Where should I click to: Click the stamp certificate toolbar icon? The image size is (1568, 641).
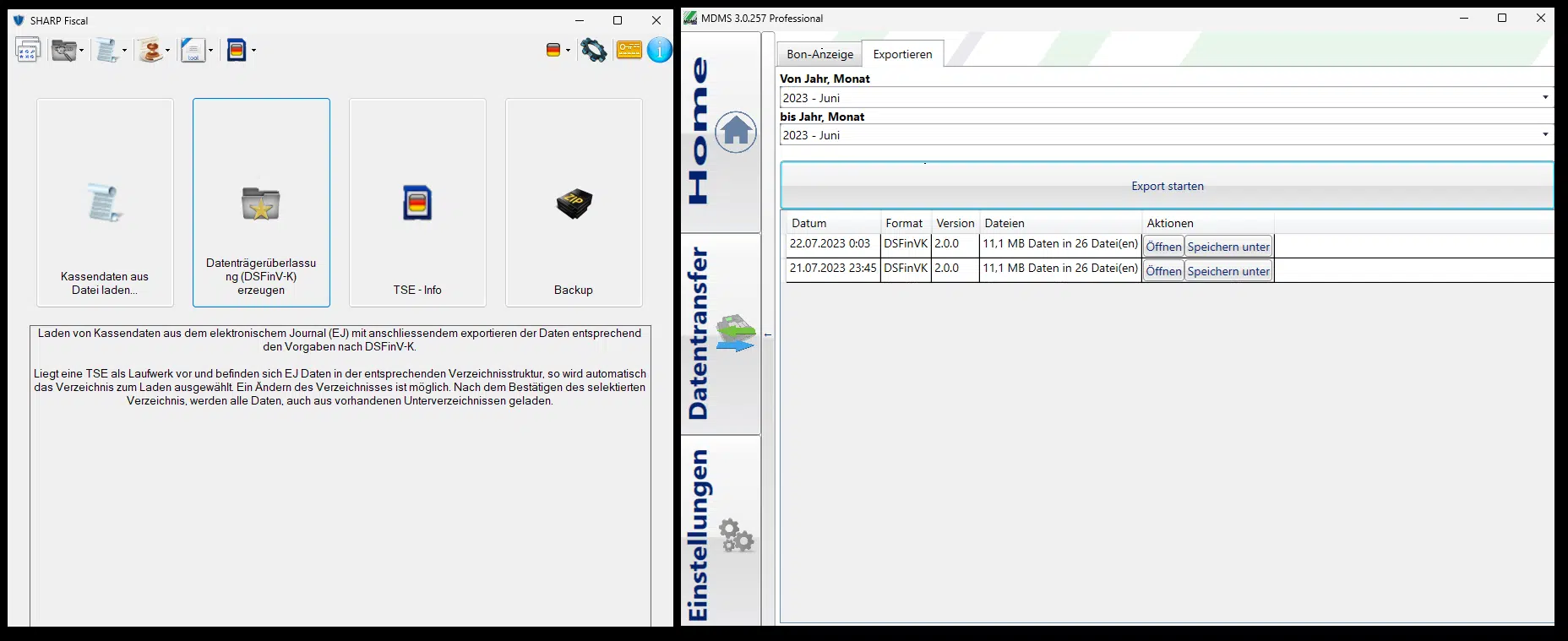coord(151,50)
